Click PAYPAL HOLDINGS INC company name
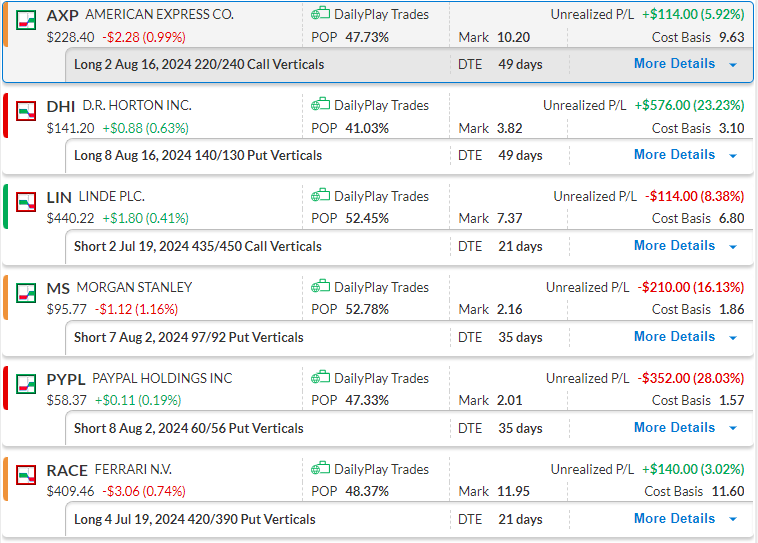The height and width of the screenshot is (543, 758). coord(162,378)
